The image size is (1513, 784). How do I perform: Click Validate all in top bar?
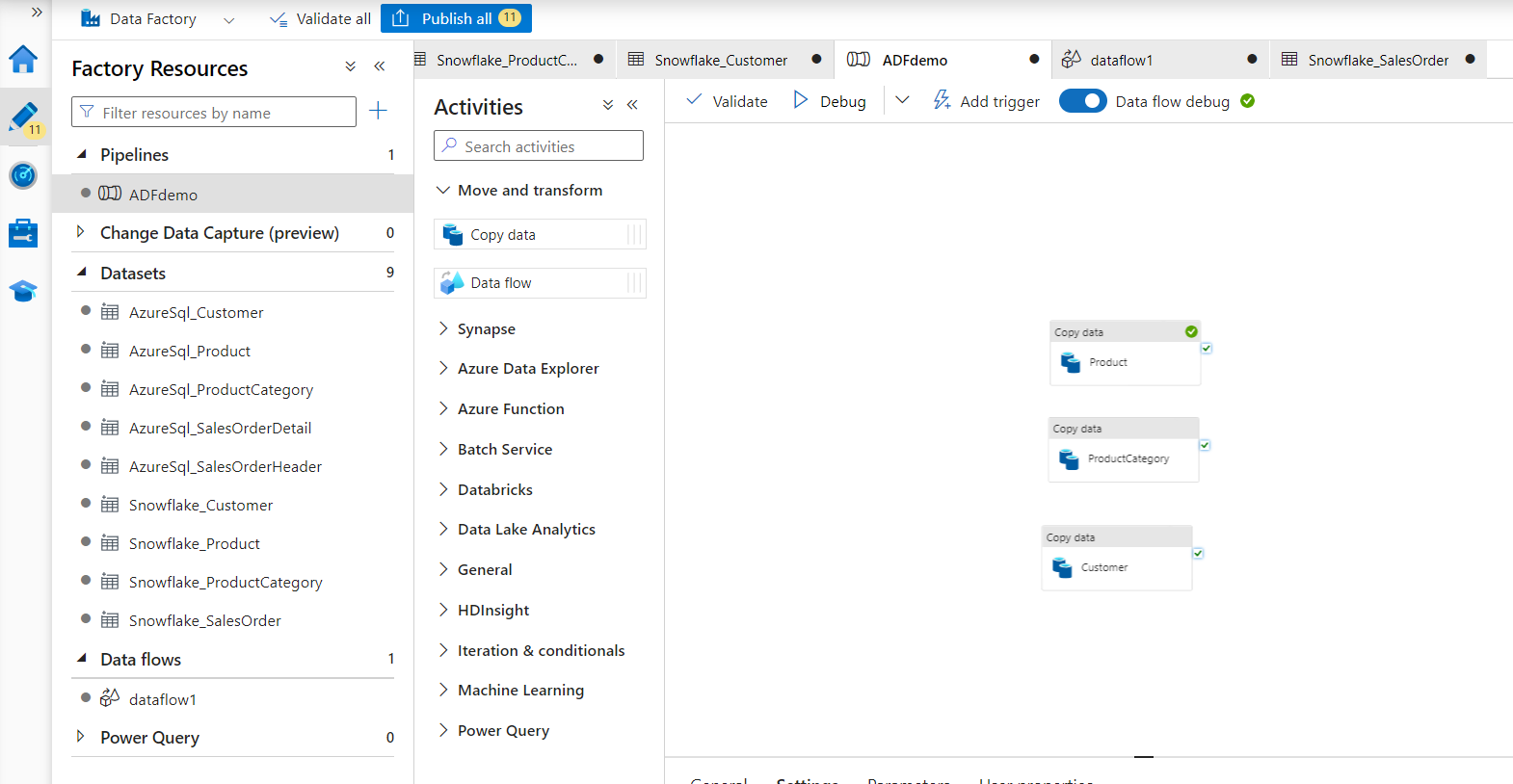coord(321,18)
